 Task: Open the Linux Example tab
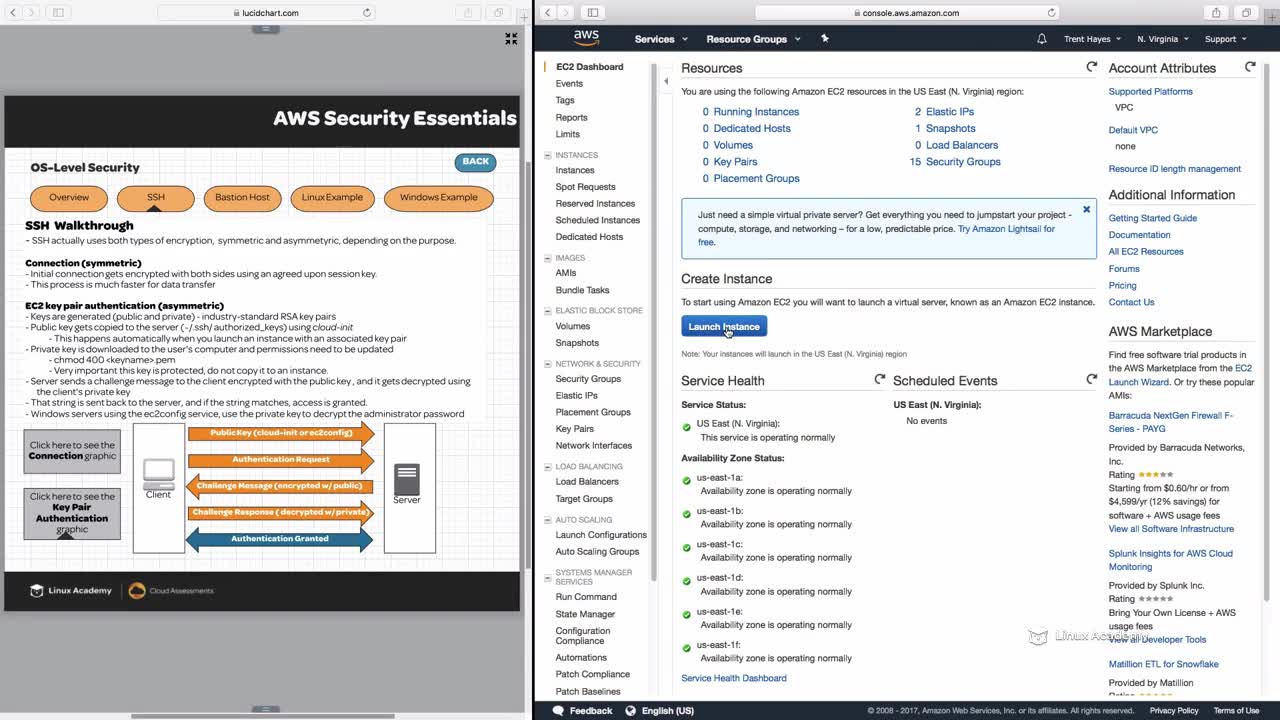pyautogui.click(x=332, y=197)
